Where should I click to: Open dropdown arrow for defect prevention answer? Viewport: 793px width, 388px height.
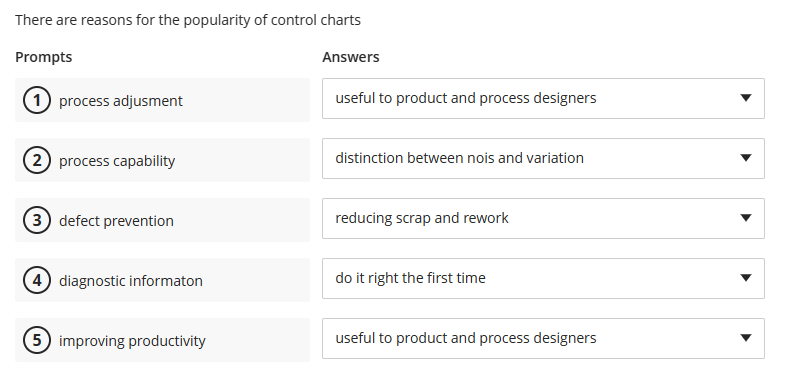coord(745,218)
